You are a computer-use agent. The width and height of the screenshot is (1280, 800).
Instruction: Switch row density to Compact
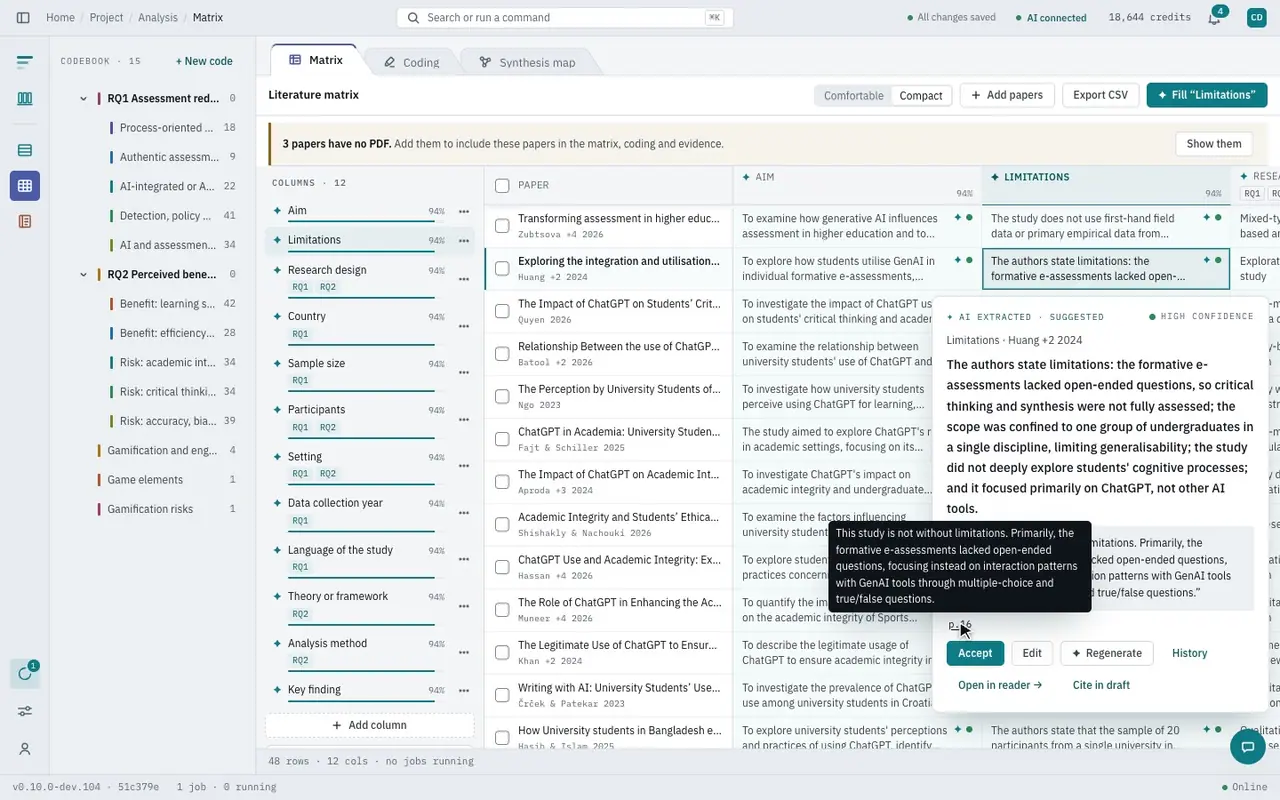tap(921, 95)
